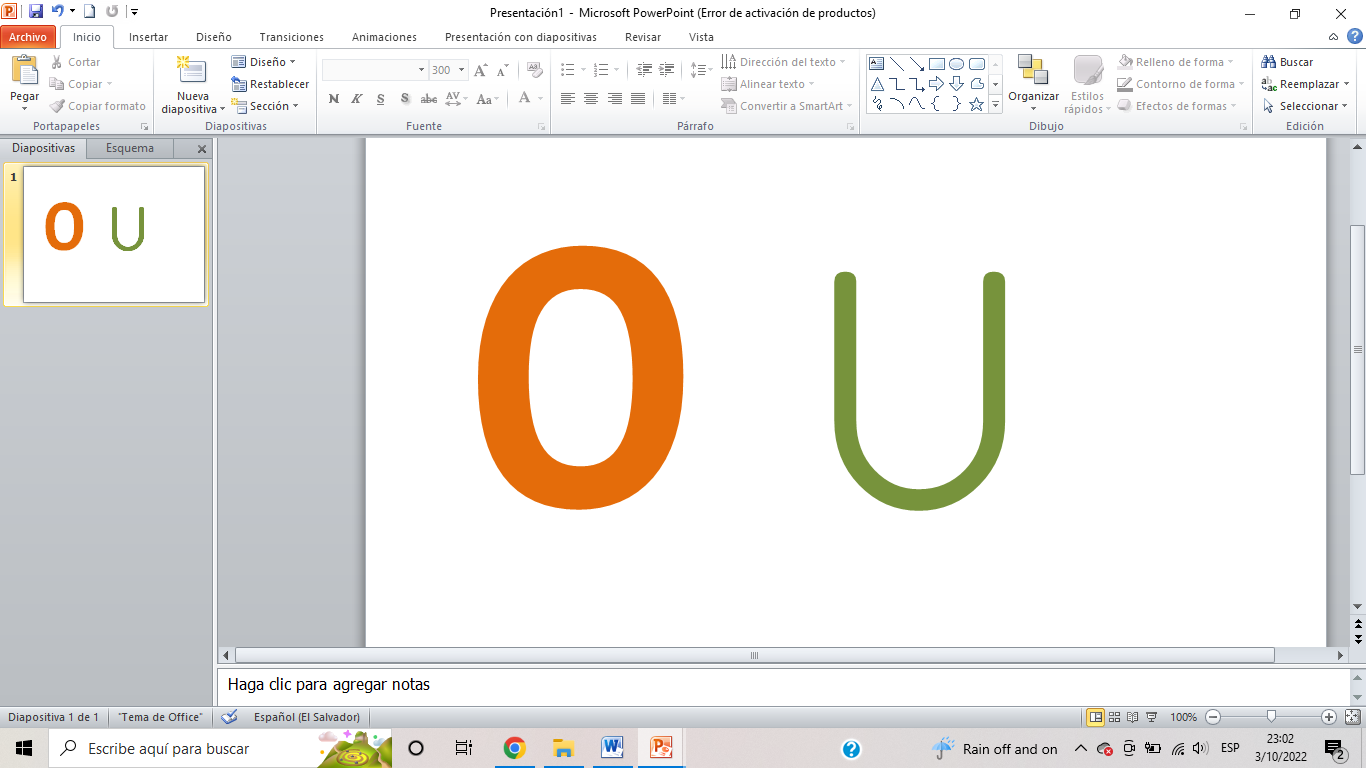
Task: Pick the oval shape in gallery
Action: click(956, 64)
